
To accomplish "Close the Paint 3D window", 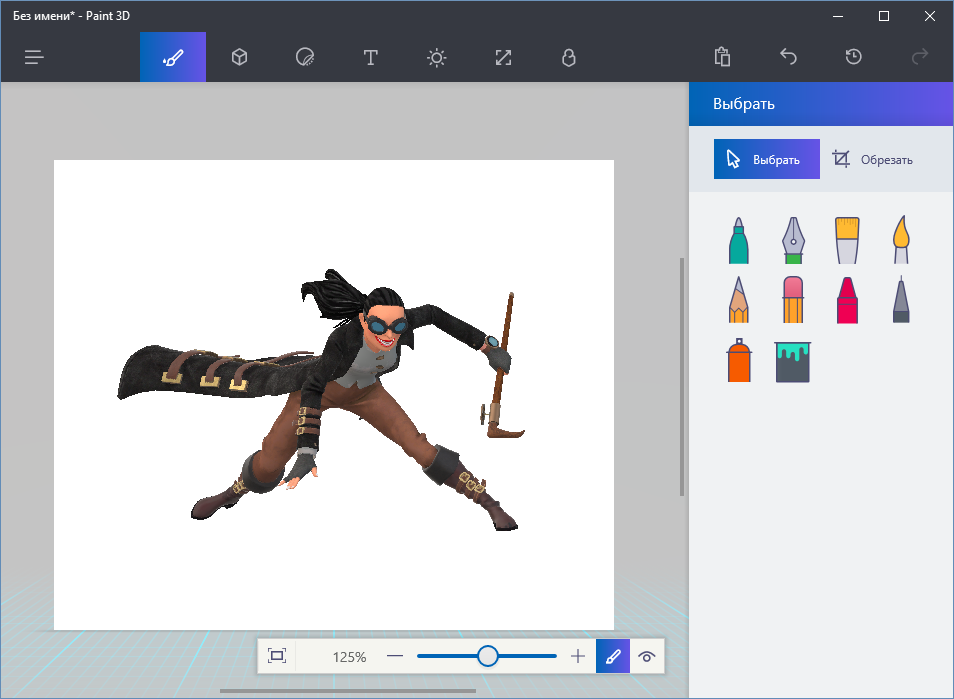I will [x=930, y=16].
